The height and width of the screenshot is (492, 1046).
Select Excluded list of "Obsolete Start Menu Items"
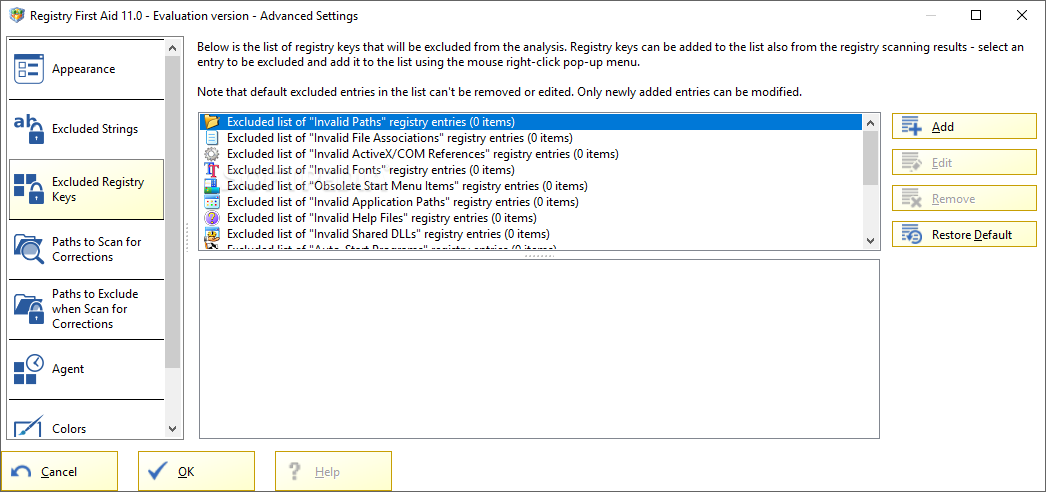(x=531, y=186)
